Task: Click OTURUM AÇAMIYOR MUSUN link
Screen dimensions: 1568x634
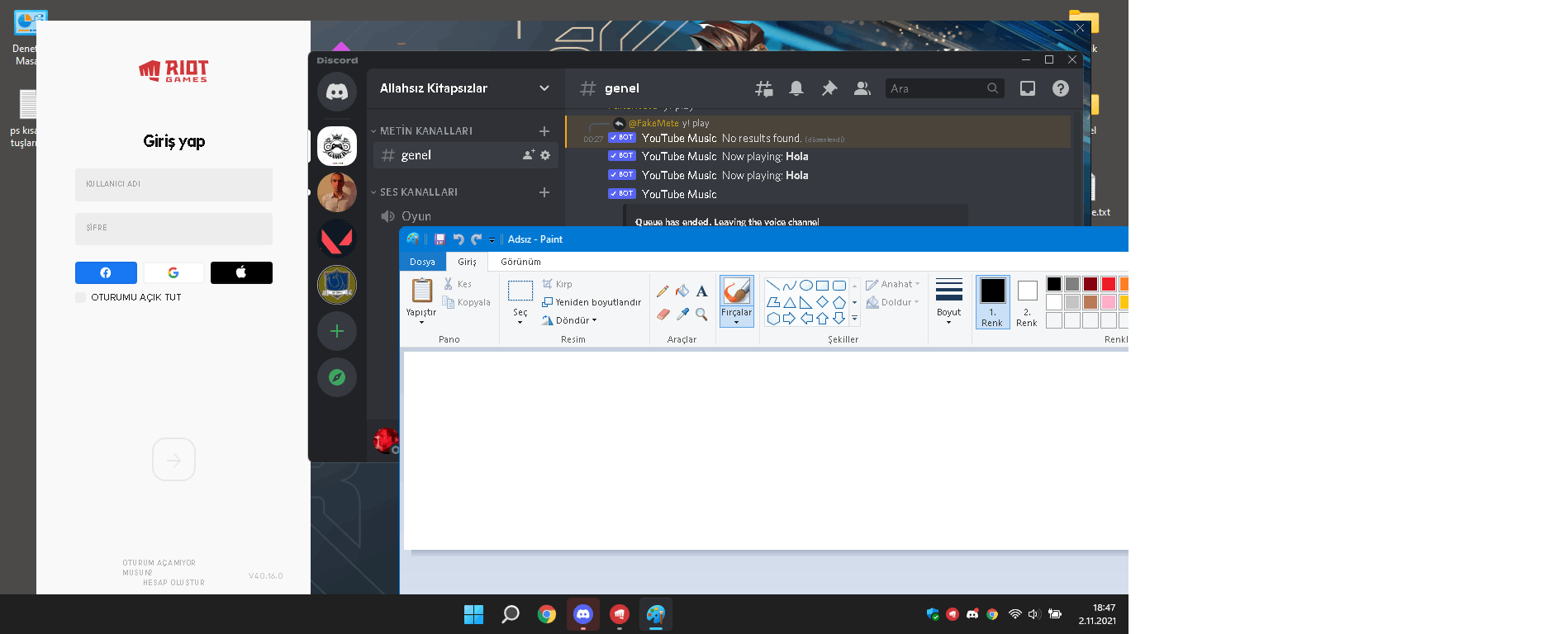Action: click(159, 568)
